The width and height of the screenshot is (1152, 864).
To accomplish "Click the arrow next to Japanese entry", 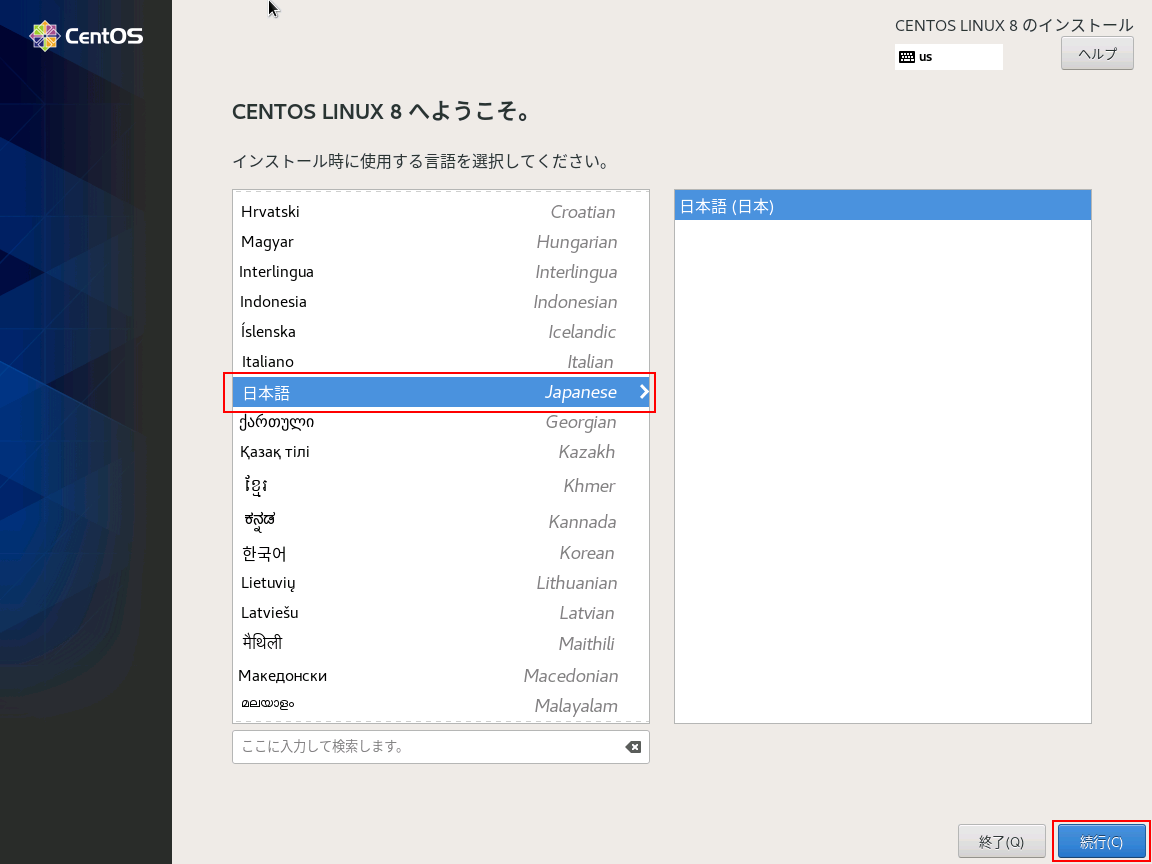I will [643, 392].
